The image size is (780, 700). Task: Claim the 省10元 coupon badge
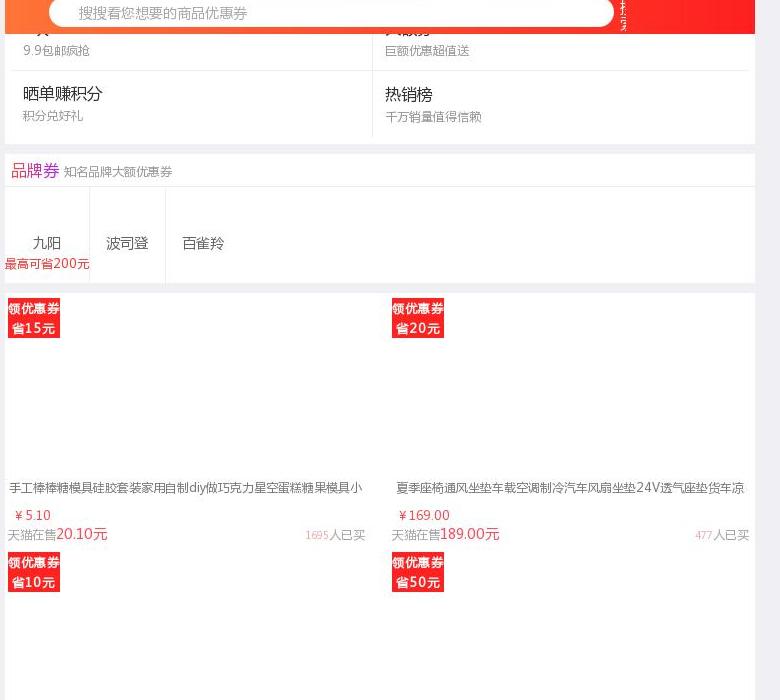(34, 572)
